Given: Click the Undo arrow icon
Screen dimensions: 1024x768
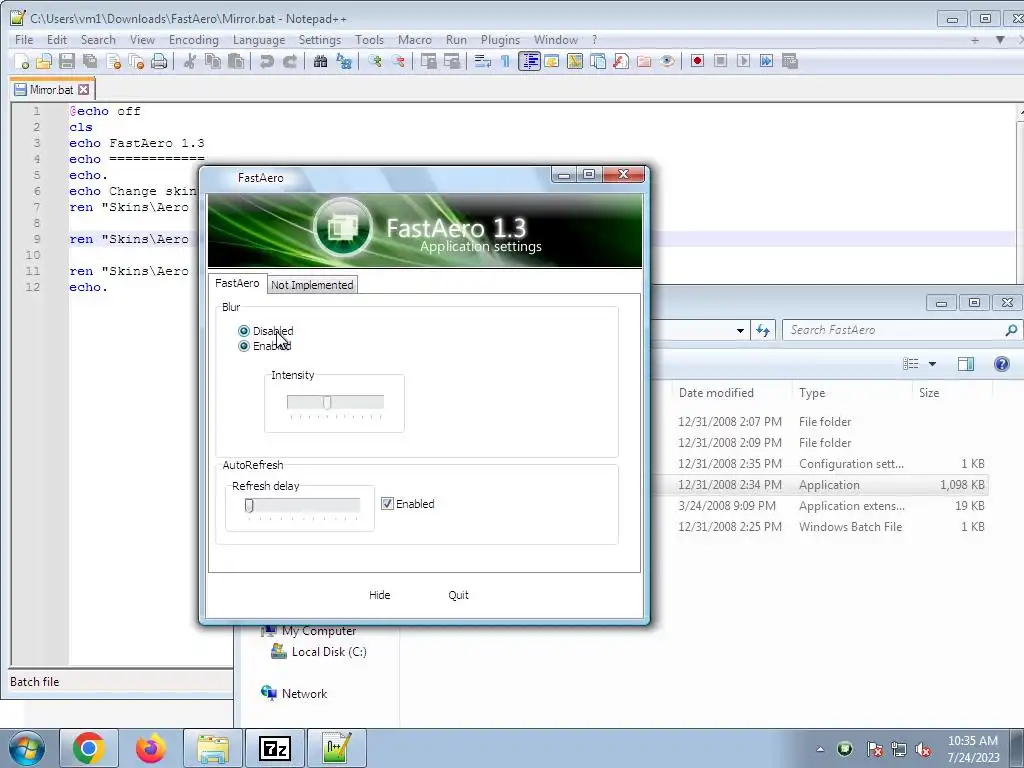Looking at the screenshot, I should coord(266,61).
